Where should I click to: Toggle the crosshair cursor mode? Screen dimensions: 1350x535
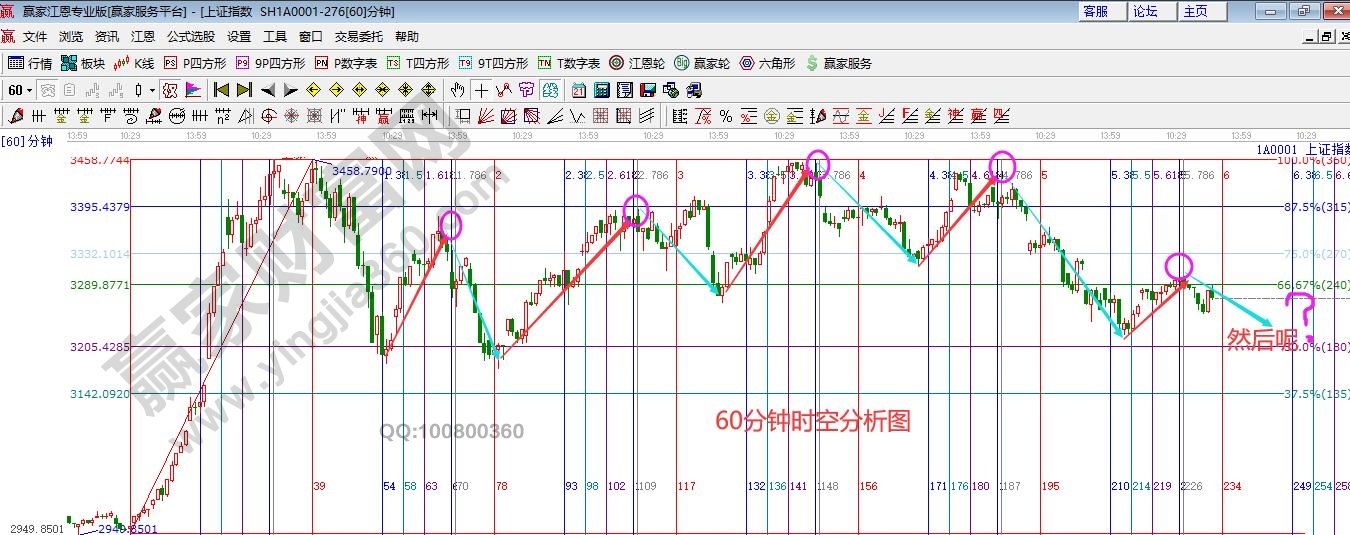click(x=482, y=90)
